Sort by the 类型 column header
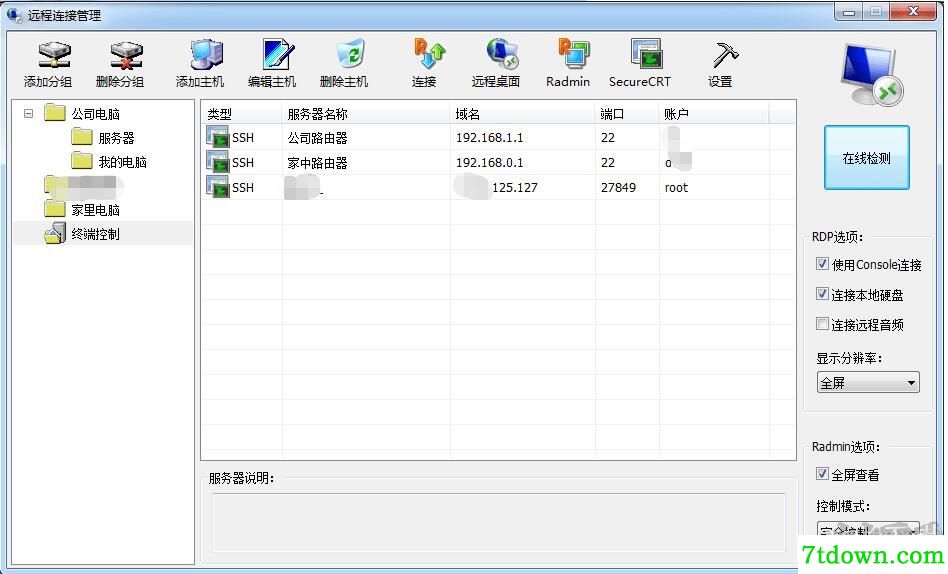The image size is (948, 574). [242, 114]
